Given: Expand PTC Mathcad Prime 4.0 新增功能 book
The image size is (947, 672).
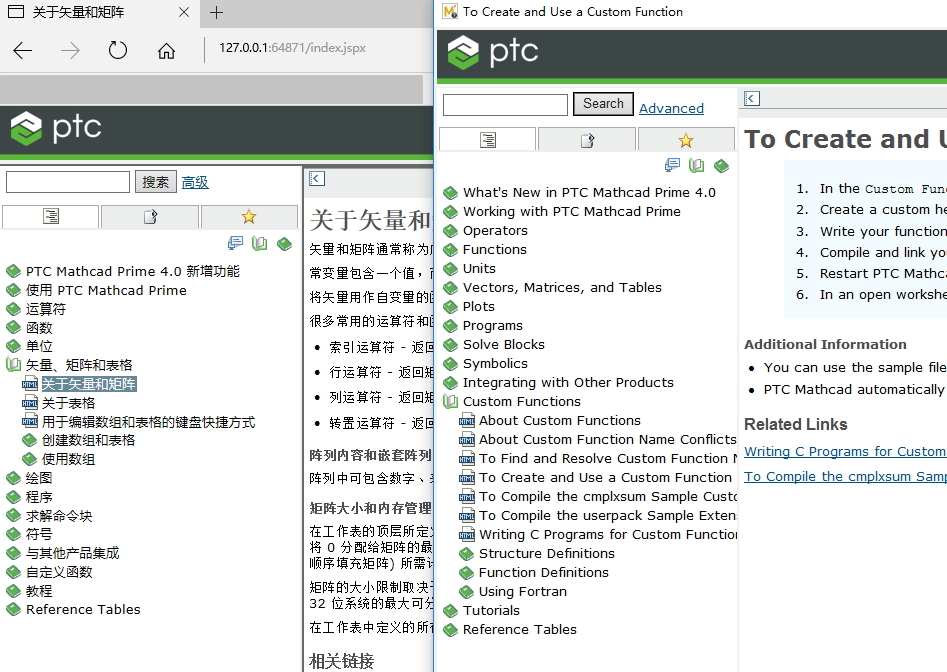Looking at the screenshot, I should (x=13, y=272).
